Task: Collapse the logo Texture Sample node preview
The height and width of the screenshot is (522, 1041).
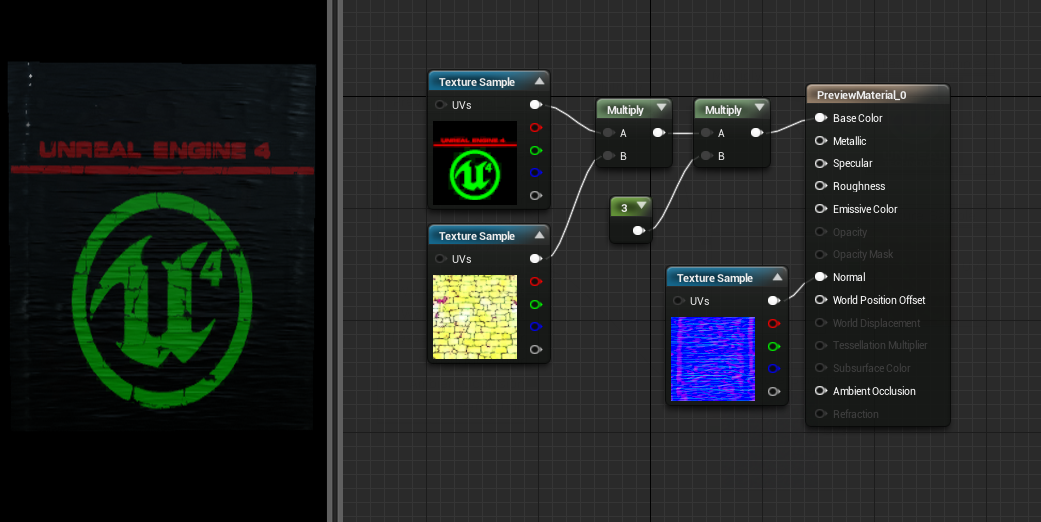Action: (x=539, y=81)
